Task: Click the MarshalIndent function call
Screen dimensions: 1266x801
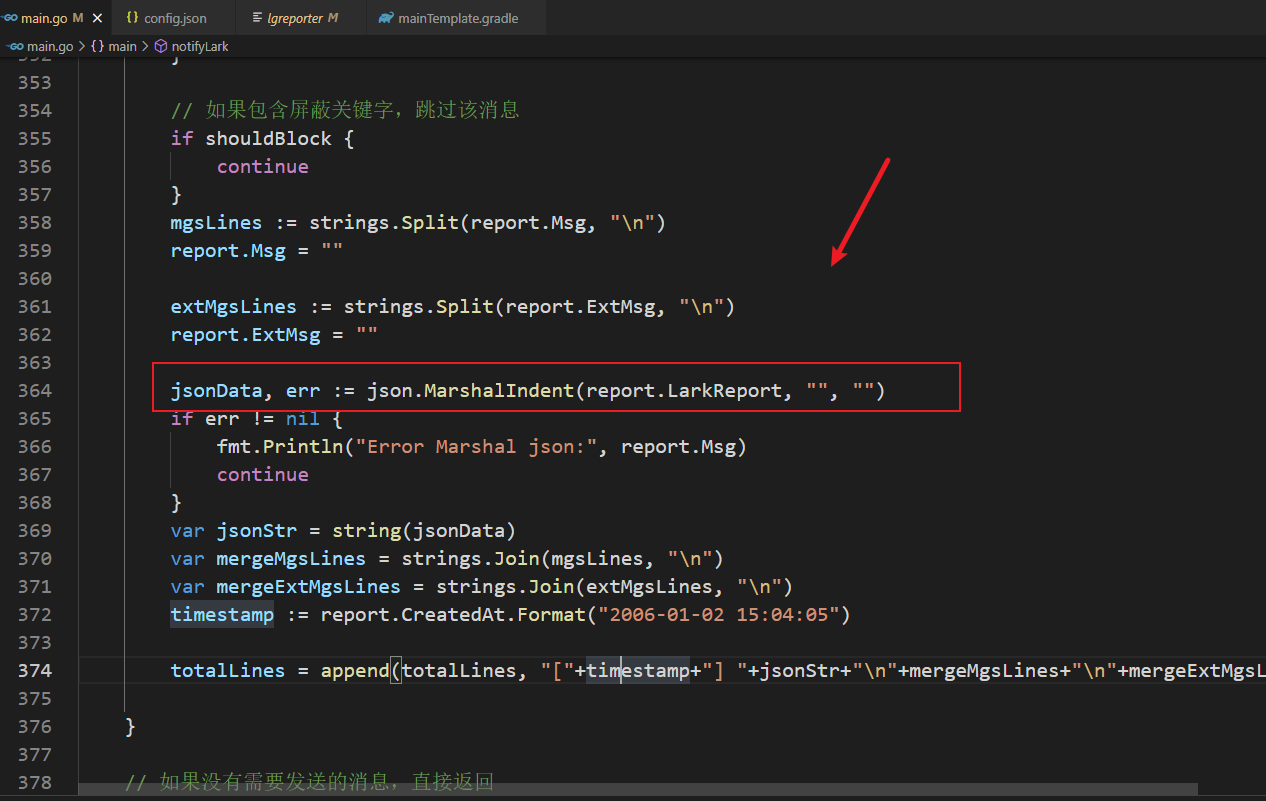Action: pyautogui.click(x=499, y=390)
